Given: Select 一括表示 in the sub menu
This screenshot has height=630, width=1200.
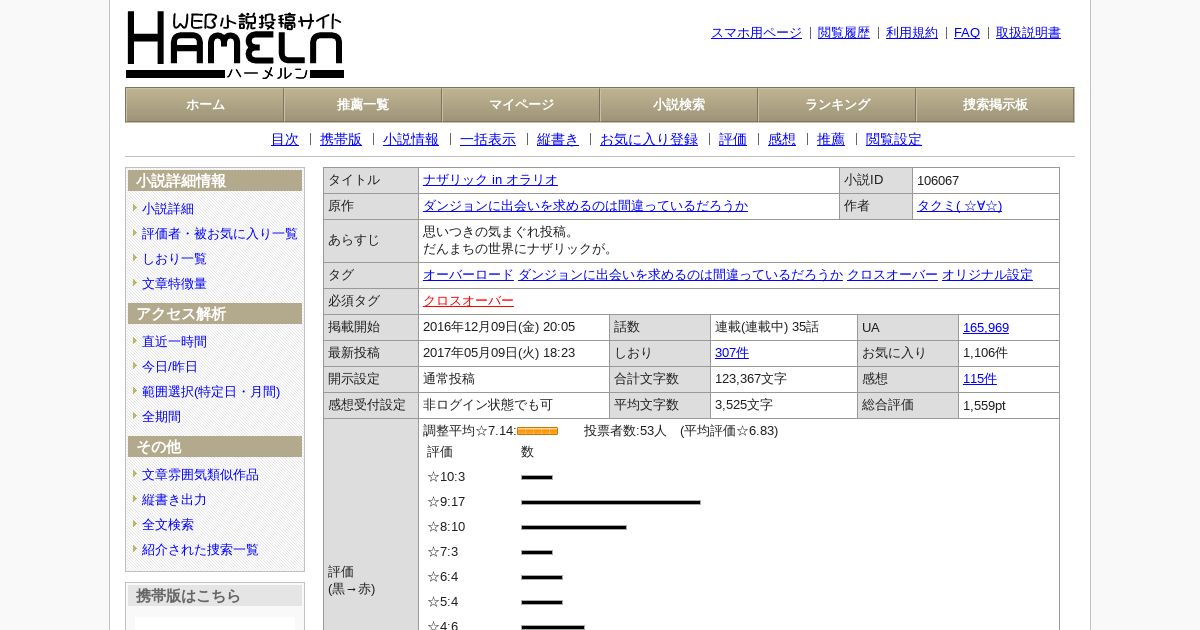Looking at the screenshot, I should point(488,140).
